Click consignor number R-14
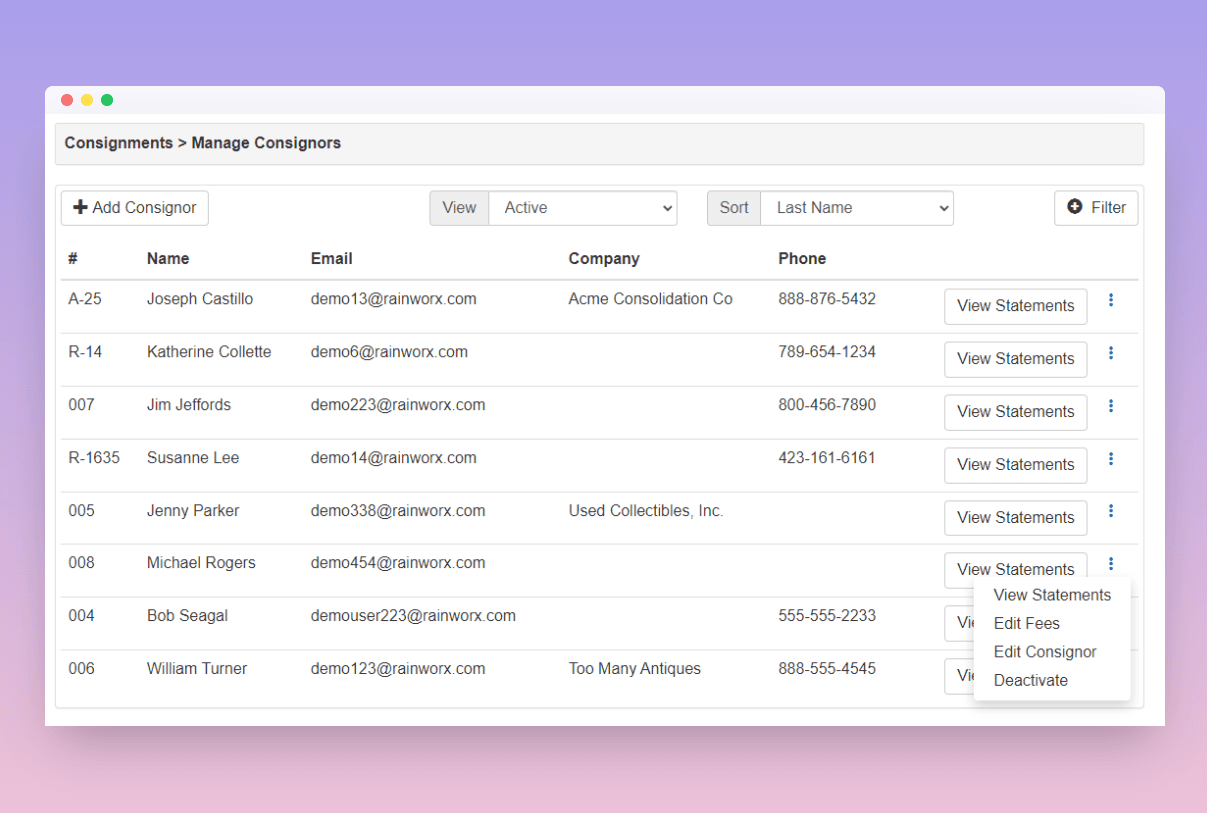The image size is (1207, 813). pos(85,352)
